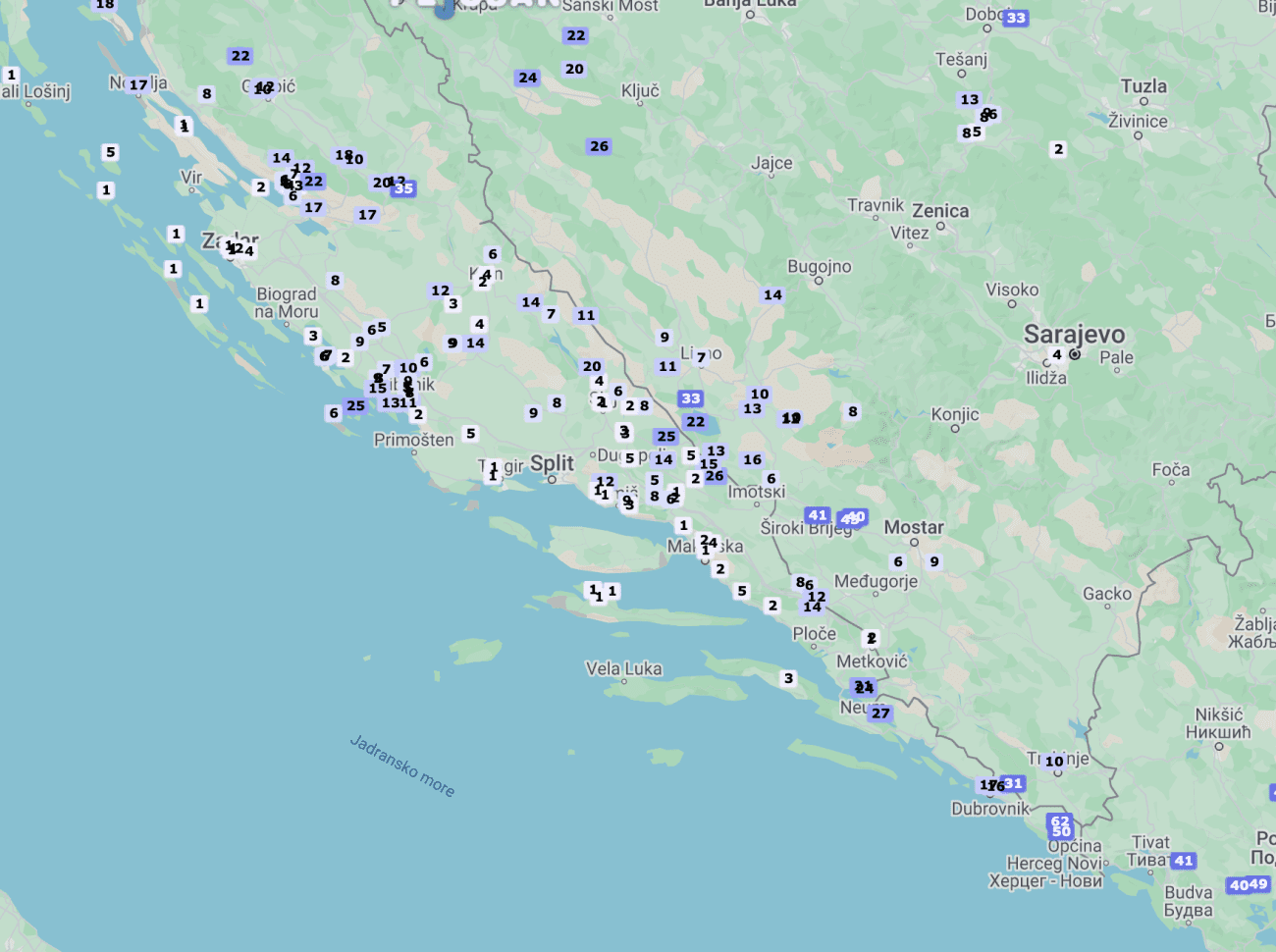Open the 41 marker beside Tivat
The width and height of the screenshot is (1276, 952).
coord(1184,861)
